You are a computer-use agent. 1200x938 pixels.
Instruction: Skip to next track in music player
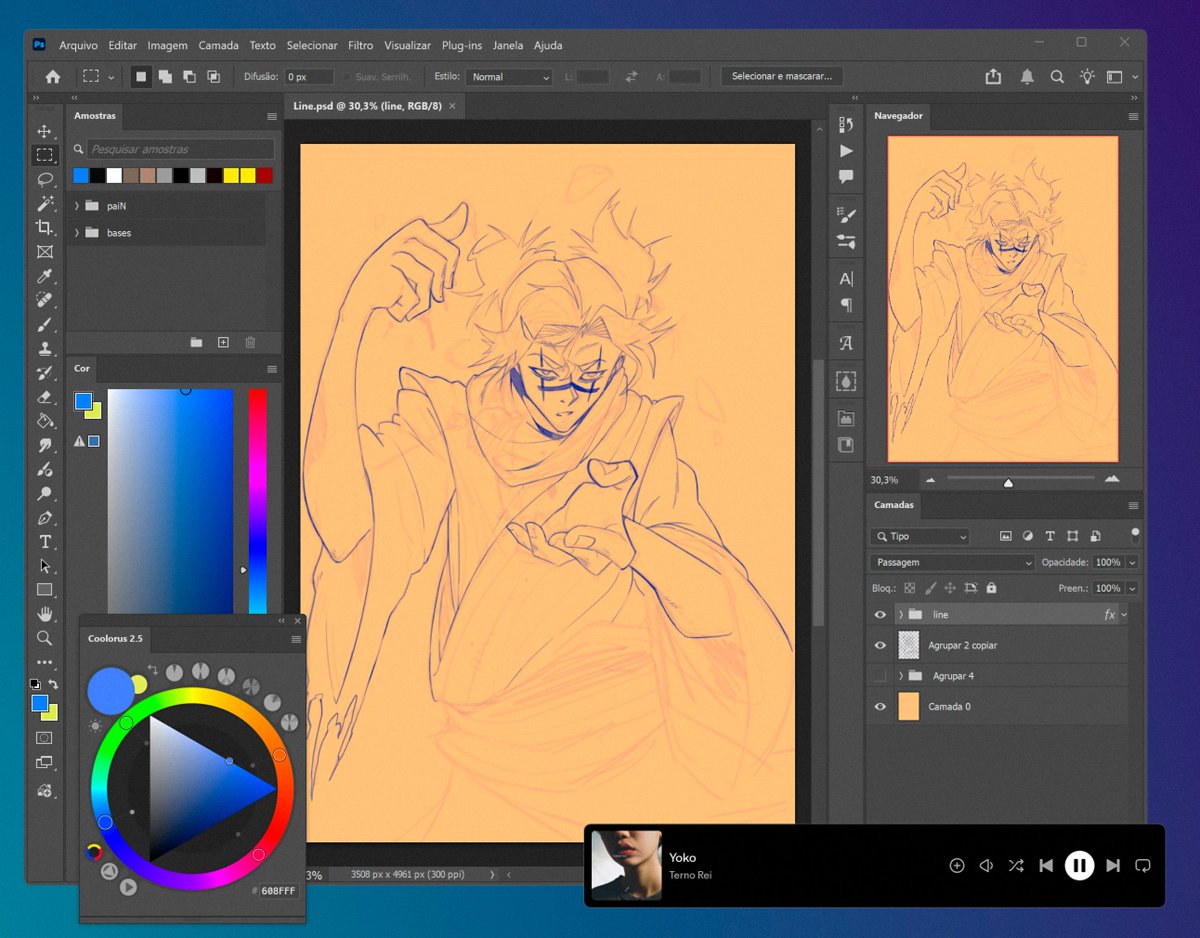click(1113, 866)
